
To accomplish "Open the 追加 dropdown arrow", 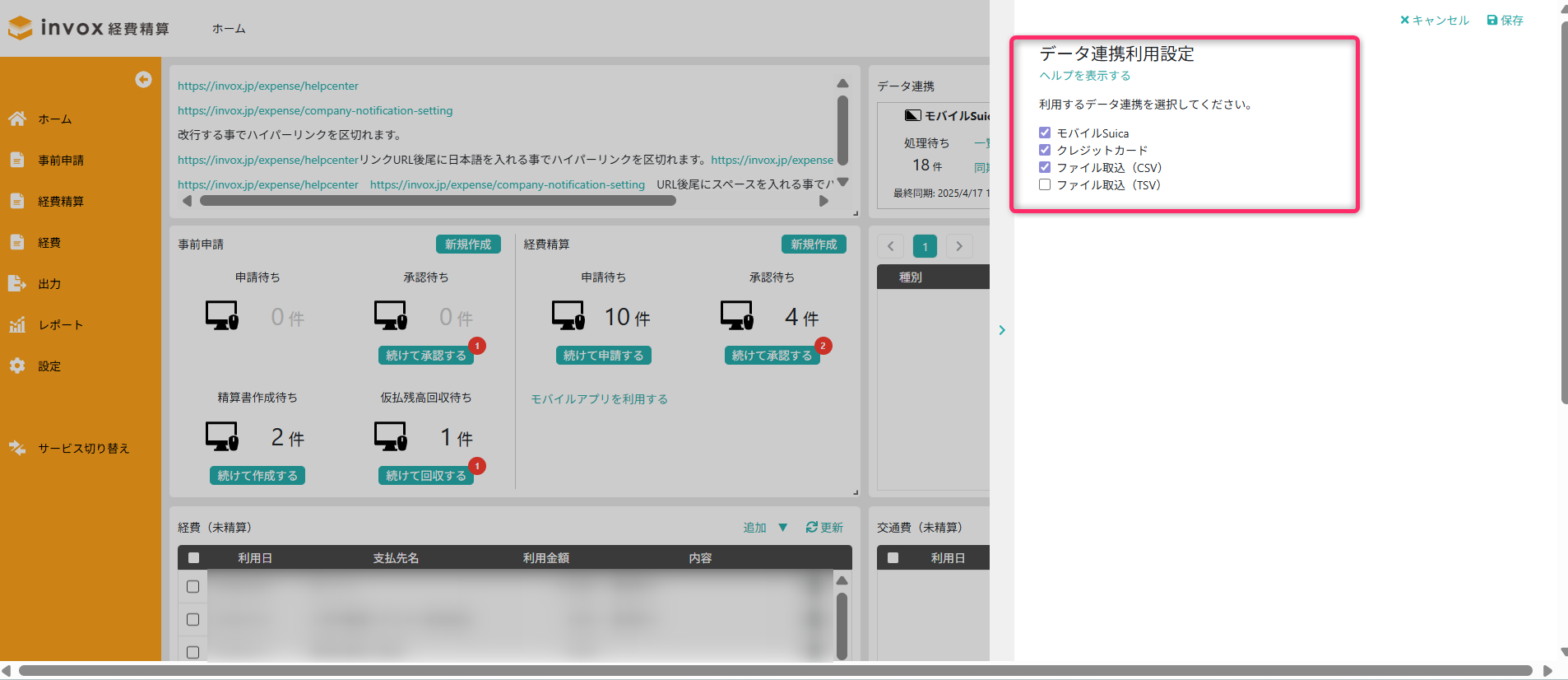I will pos(782,527).
